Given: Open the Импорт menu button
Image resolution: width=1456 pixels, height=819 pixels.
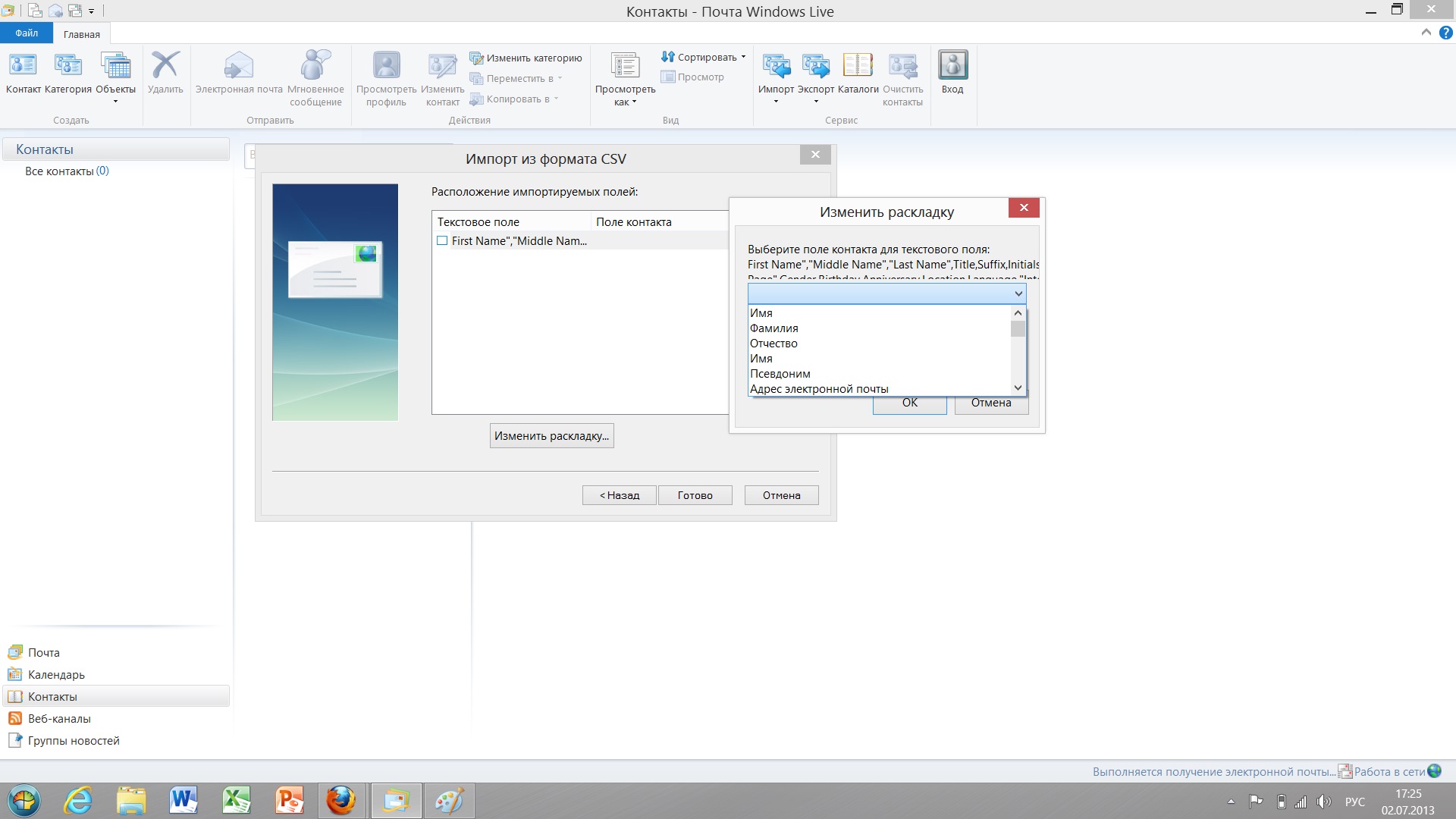Looking at the screenshot, I should (776, 77).
